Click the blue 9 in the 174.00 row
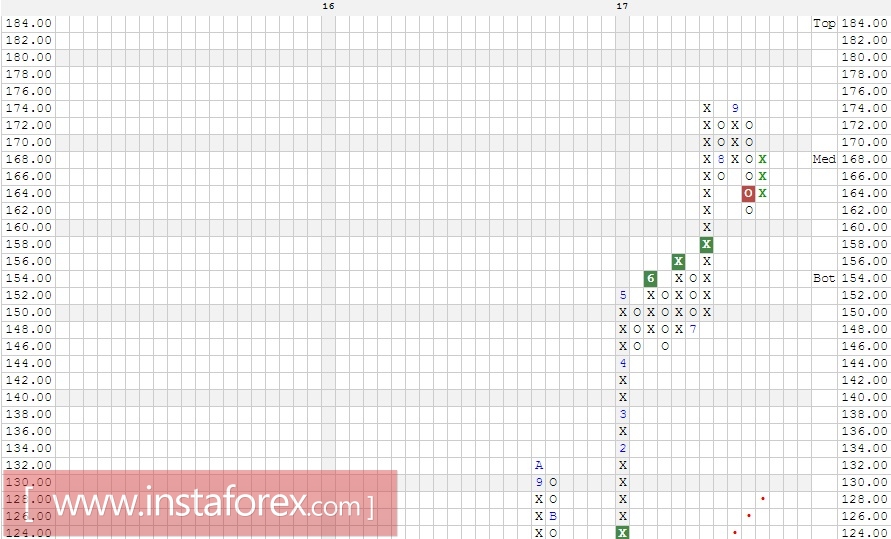This screenshot has height=539, width=891. [735, 108]
